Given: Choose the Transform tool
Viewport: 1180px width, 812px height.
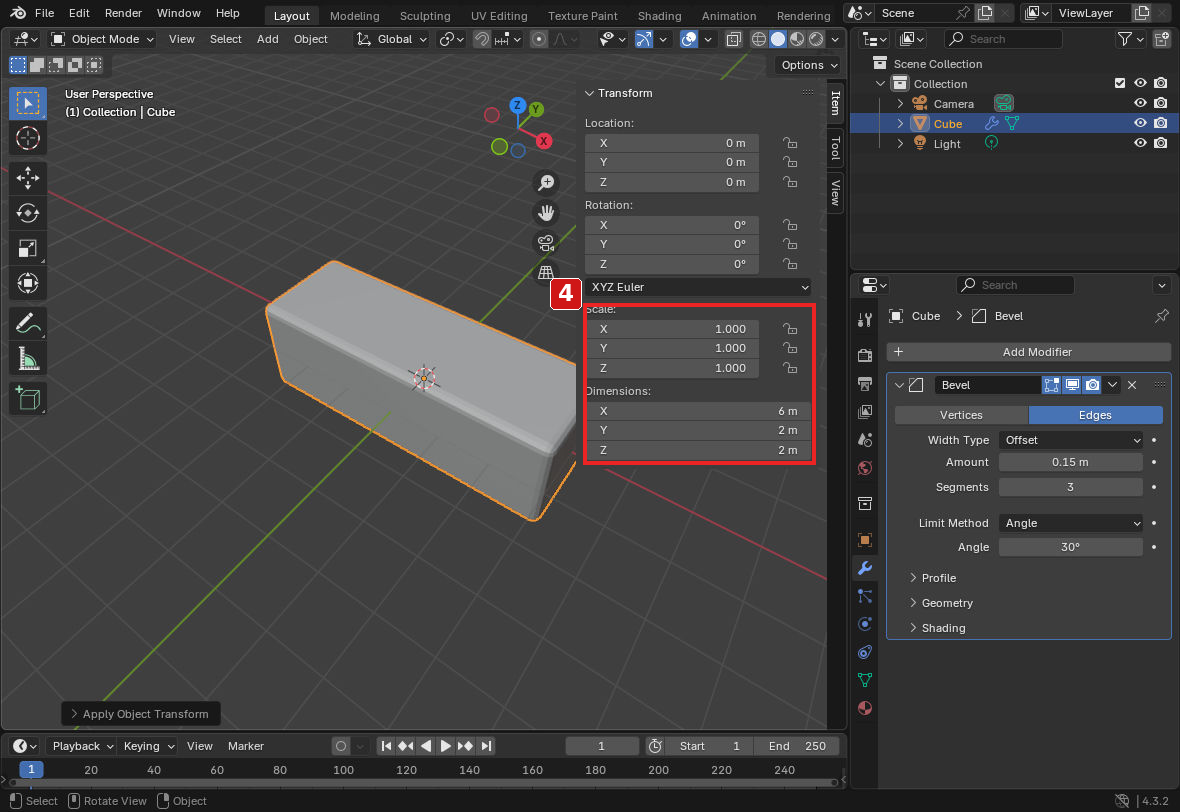Looking at the screenshot, I should tap(28, 284).
